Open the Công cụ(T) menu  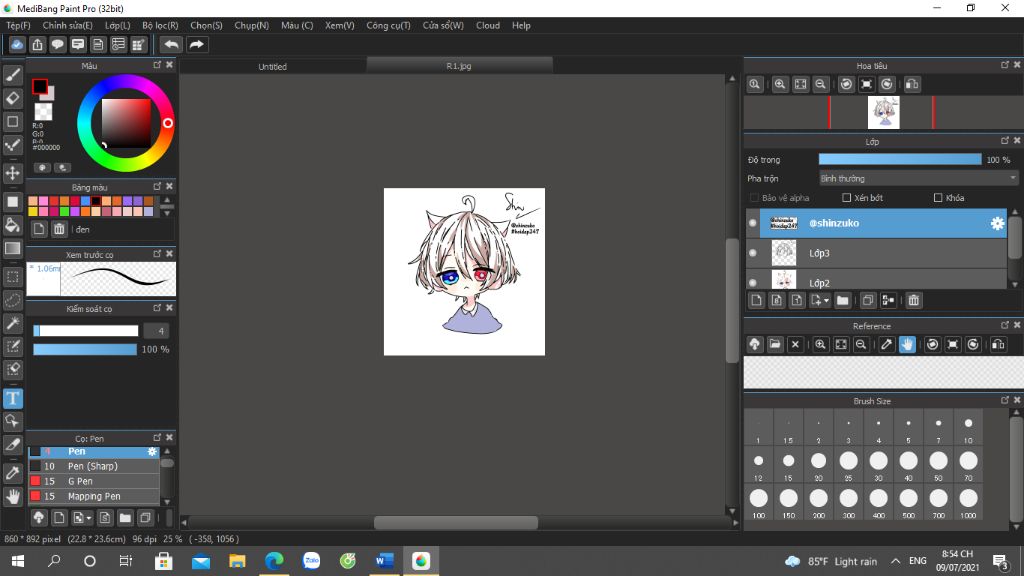click(389, 25)
